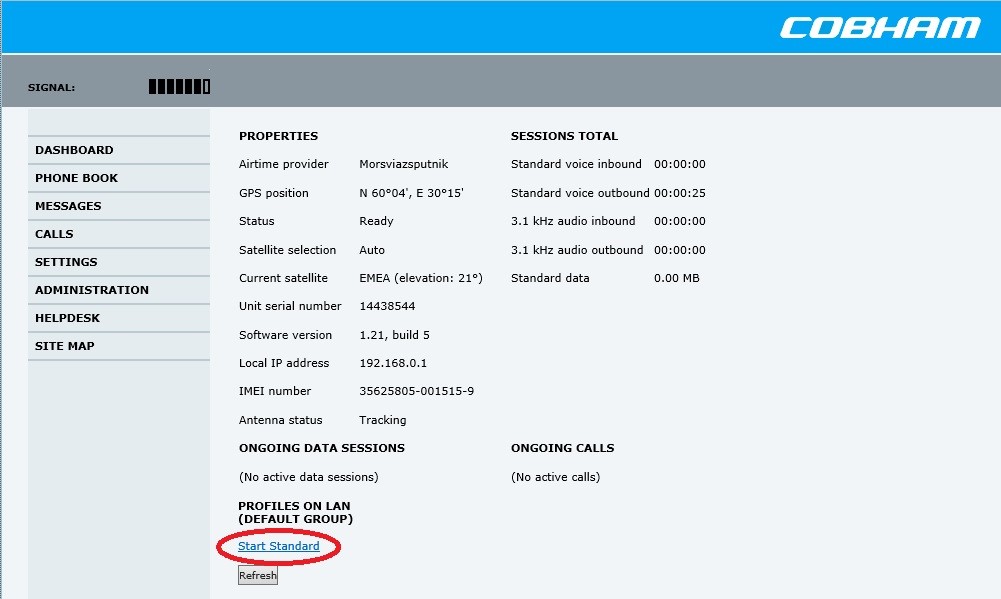Image resolution: width=1001 pixels, height=599 pixels.
Task: Open the Dashboard menu item
Action: point(74,150)
